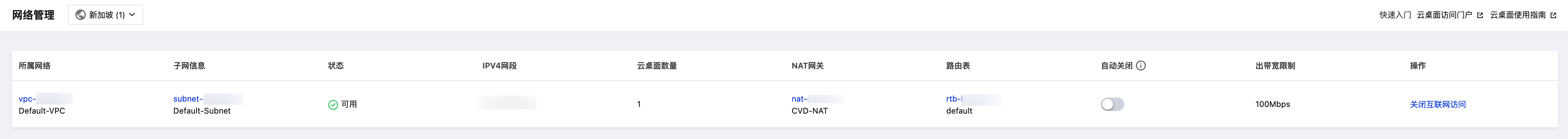
Task: Click the chevron arrow next to 新加坡 (1)
Action: coord(132,15)
